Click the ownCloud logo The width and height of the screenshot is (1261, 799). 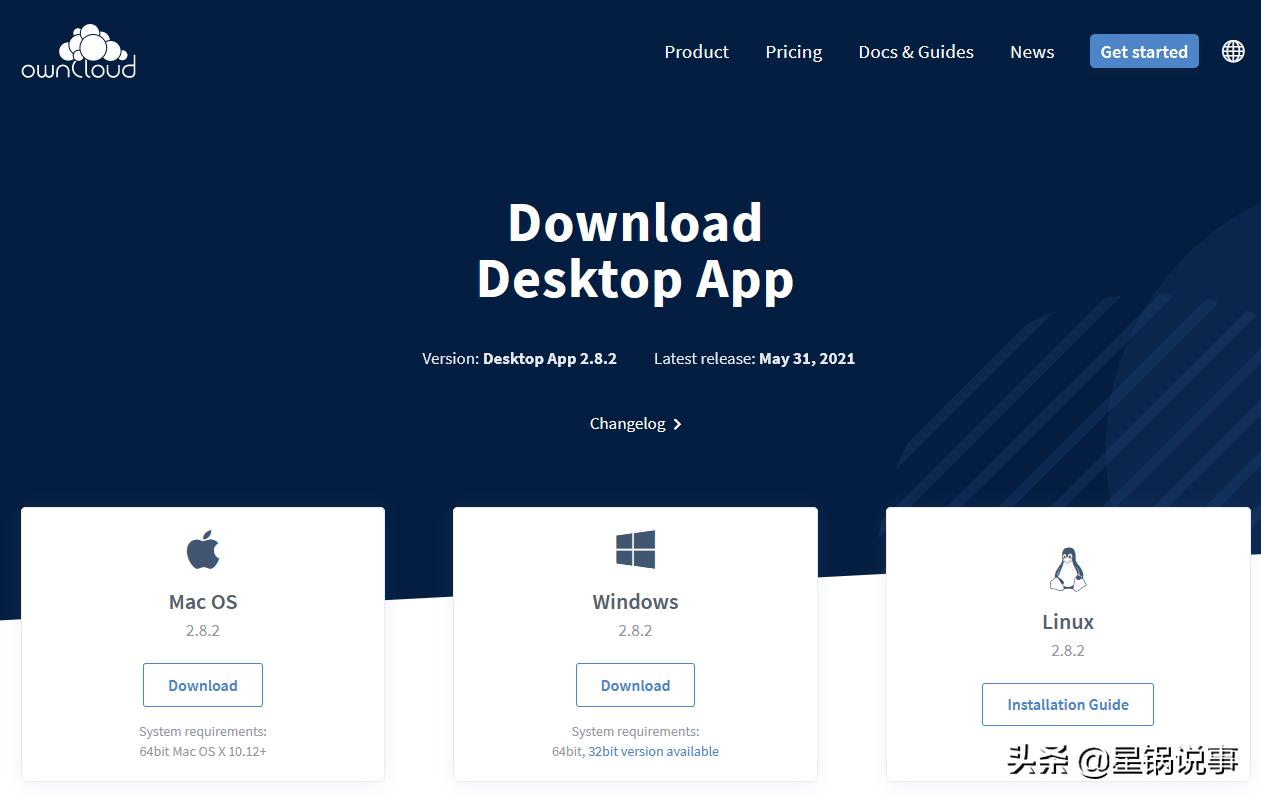pos(79,52)
